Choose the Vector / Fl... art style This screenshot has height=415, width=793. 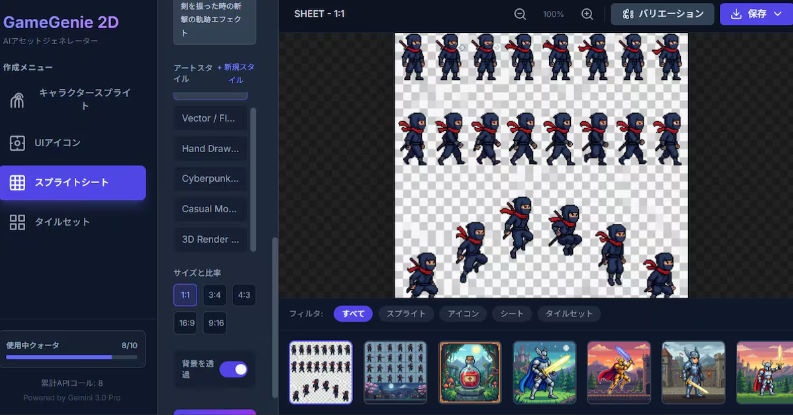point(210,118)
